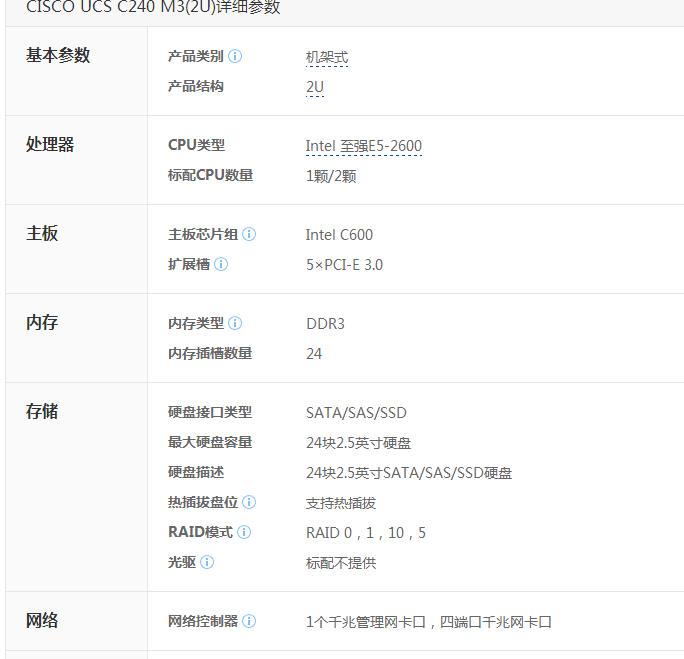Click the 网络 section heading
Viewport: 684px width, 659px height.
click(42, 621)
